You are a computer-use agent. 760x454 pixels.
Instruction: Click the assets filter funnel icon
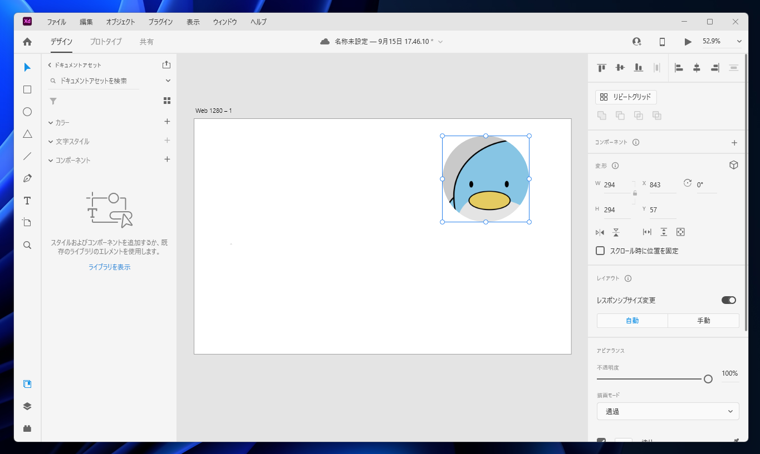53,101
